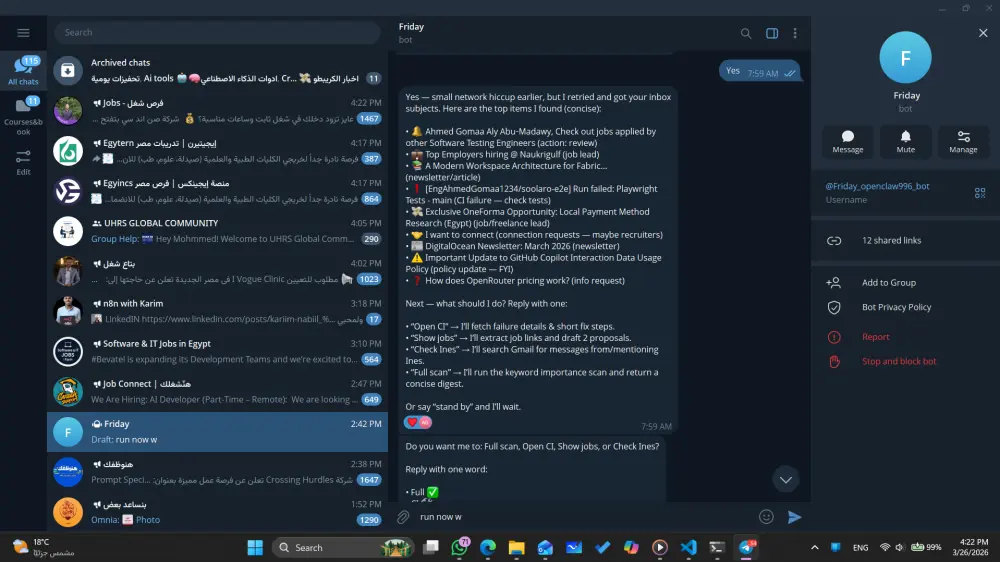This screenshot has width=1000, height=562.
Task: Open the hamburger main menu
Action: pos(23,33)
